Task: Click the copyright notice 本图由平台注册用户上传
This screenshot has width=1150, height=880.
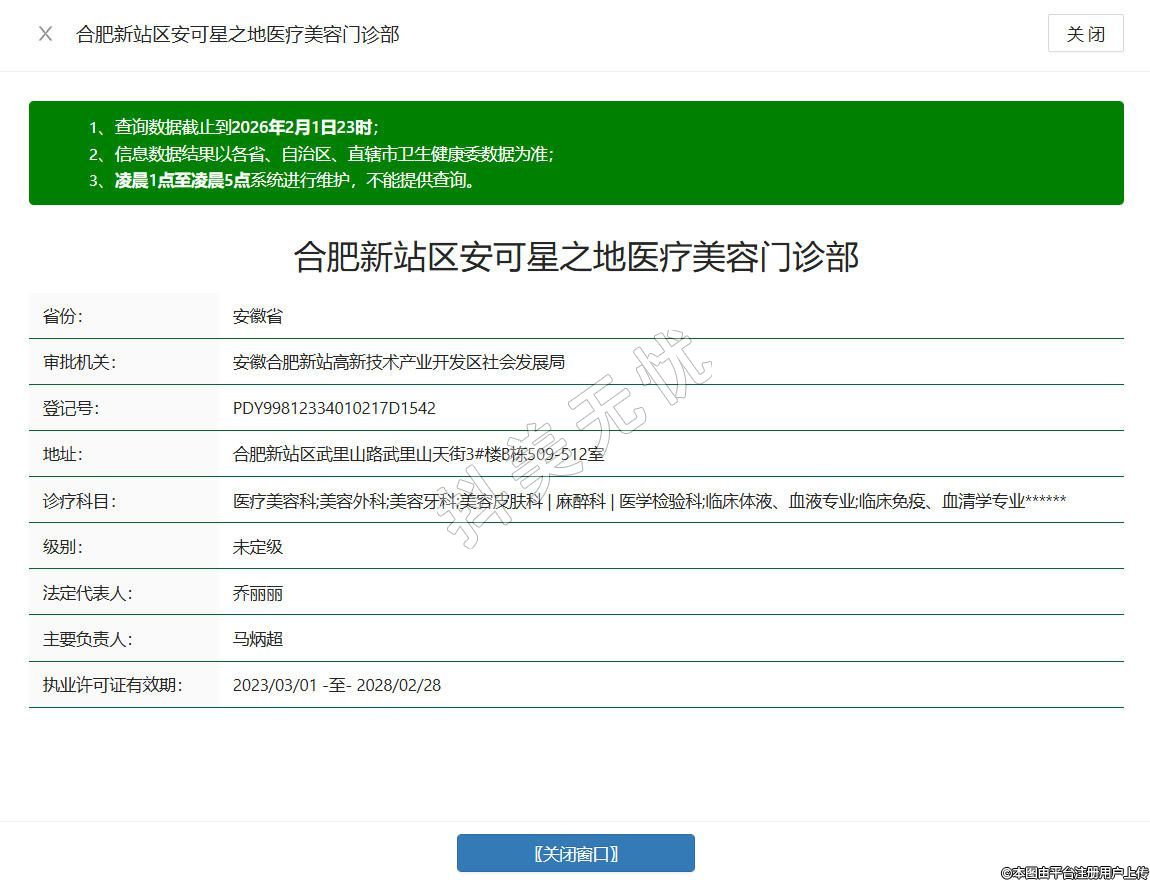Action: pos(1074,872)
